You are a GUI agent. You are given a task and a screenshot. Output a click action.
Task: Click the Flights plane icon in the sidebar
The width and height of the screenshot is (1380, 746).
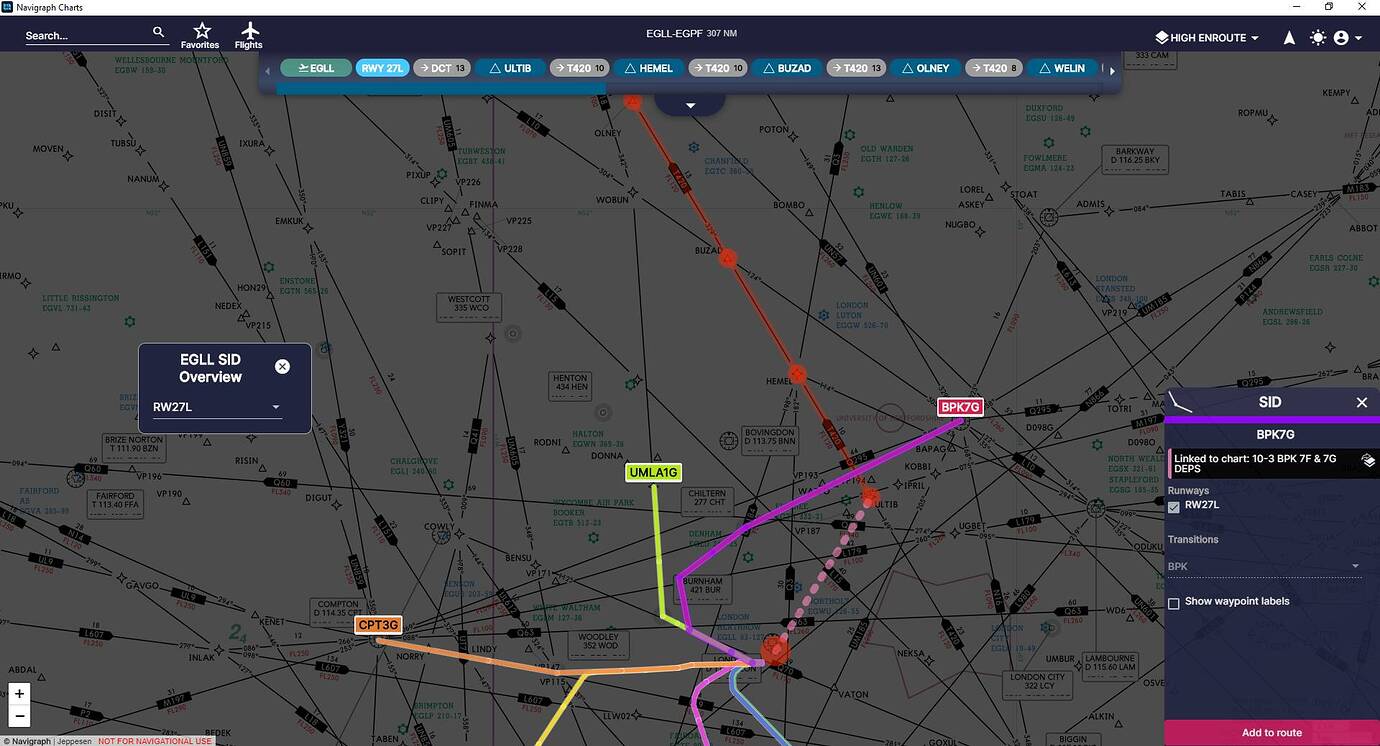click(x=248, y=34)
